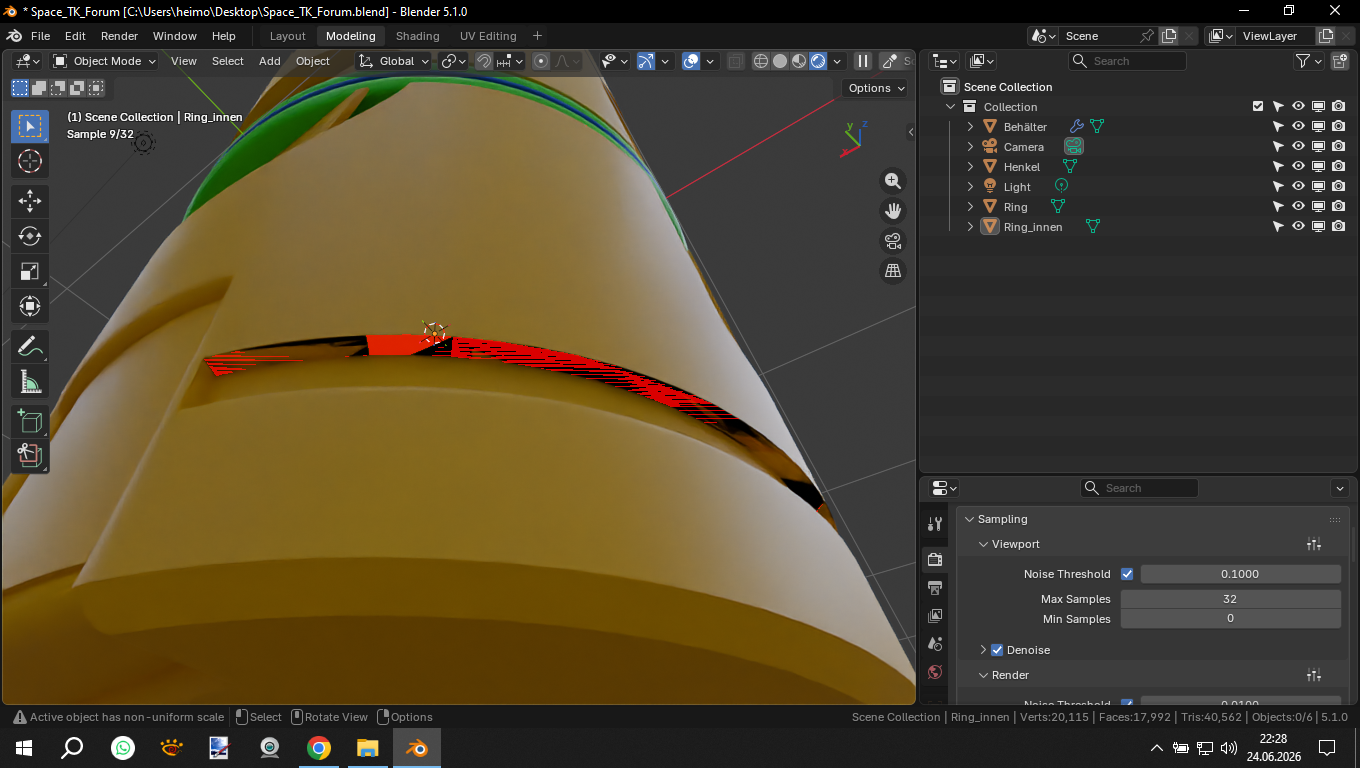Toggle the Denoise checkbox
The height and width of the screenshot is (768, 1360).
[997, 650]
